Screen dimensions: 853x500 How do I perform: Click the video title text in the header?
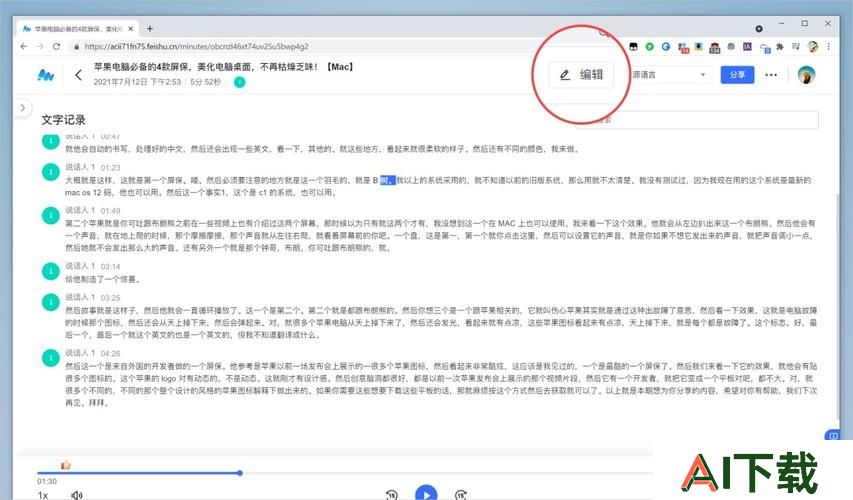point(223,67)
